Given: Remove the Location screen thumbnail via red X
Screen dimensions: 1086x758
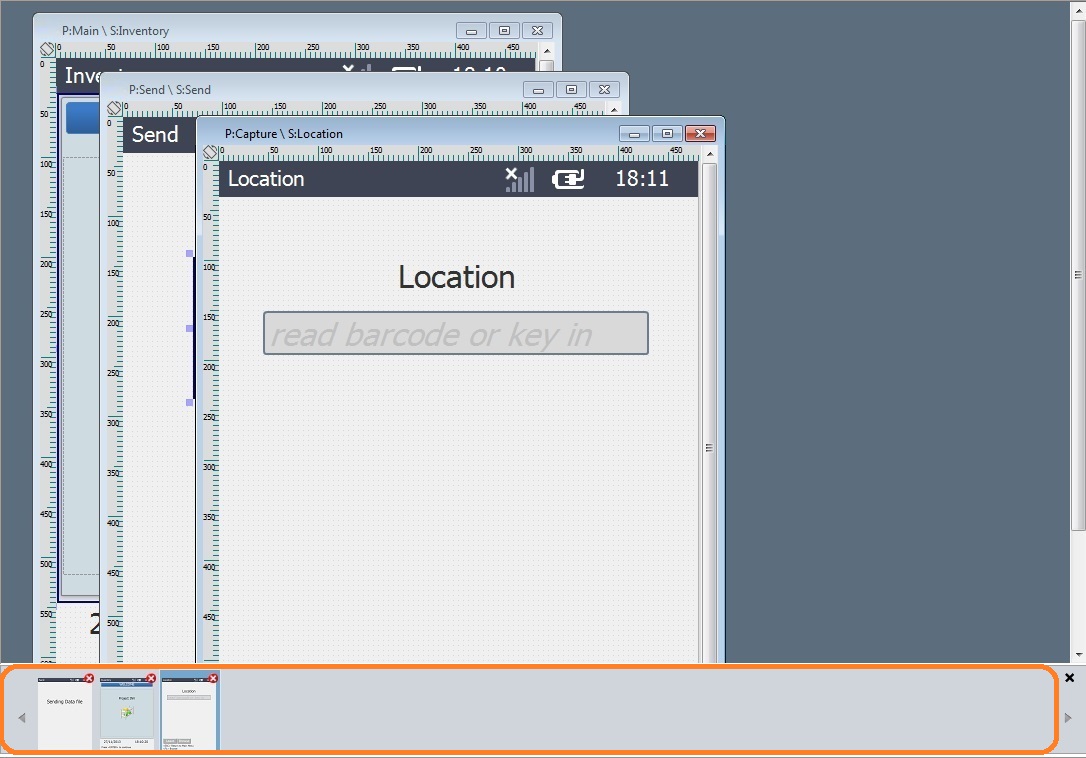Looking at the screenshot, I should pos(213,678).
